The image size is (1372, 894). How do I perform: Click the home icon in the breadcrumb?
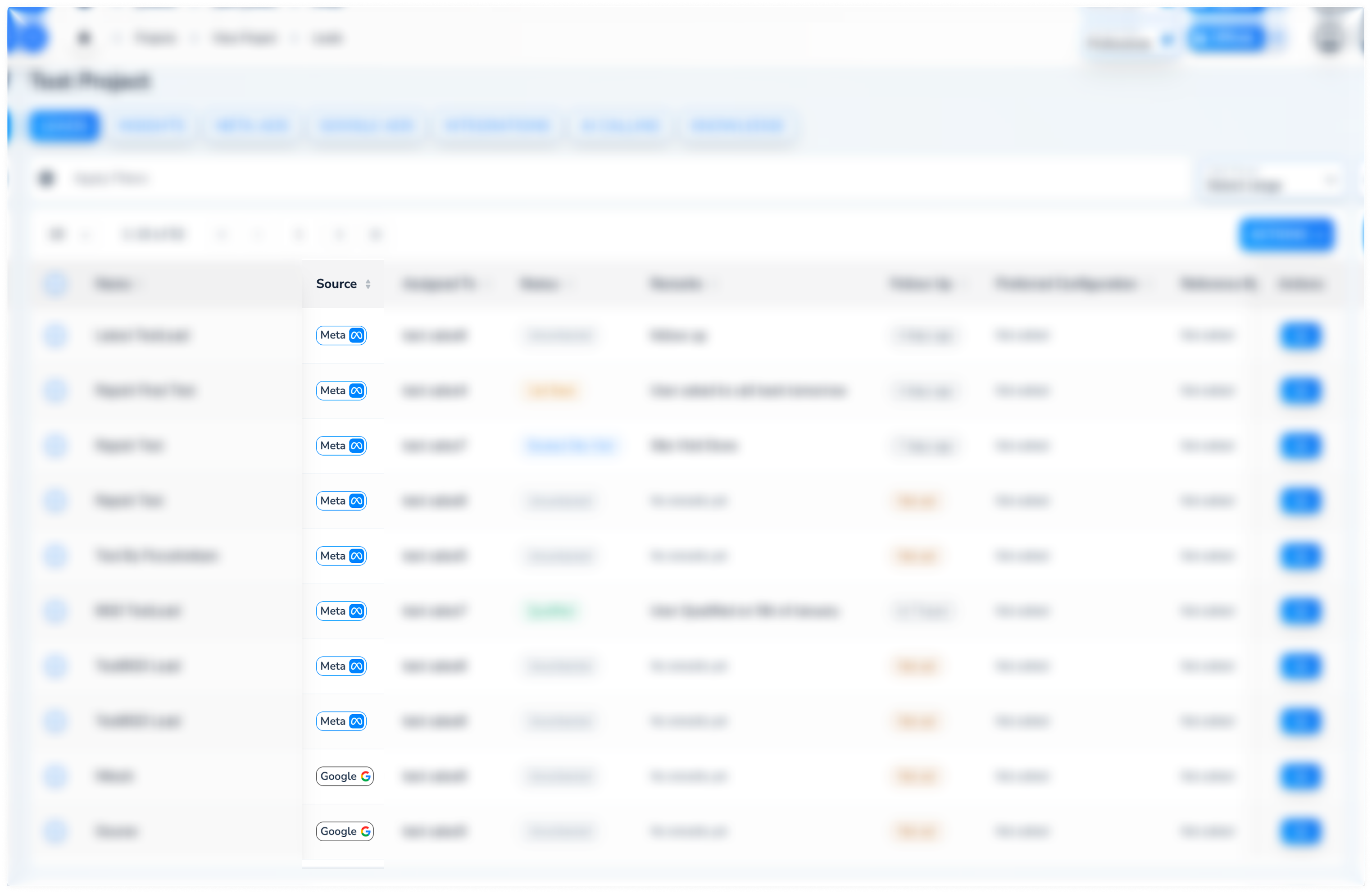[84, 38]
